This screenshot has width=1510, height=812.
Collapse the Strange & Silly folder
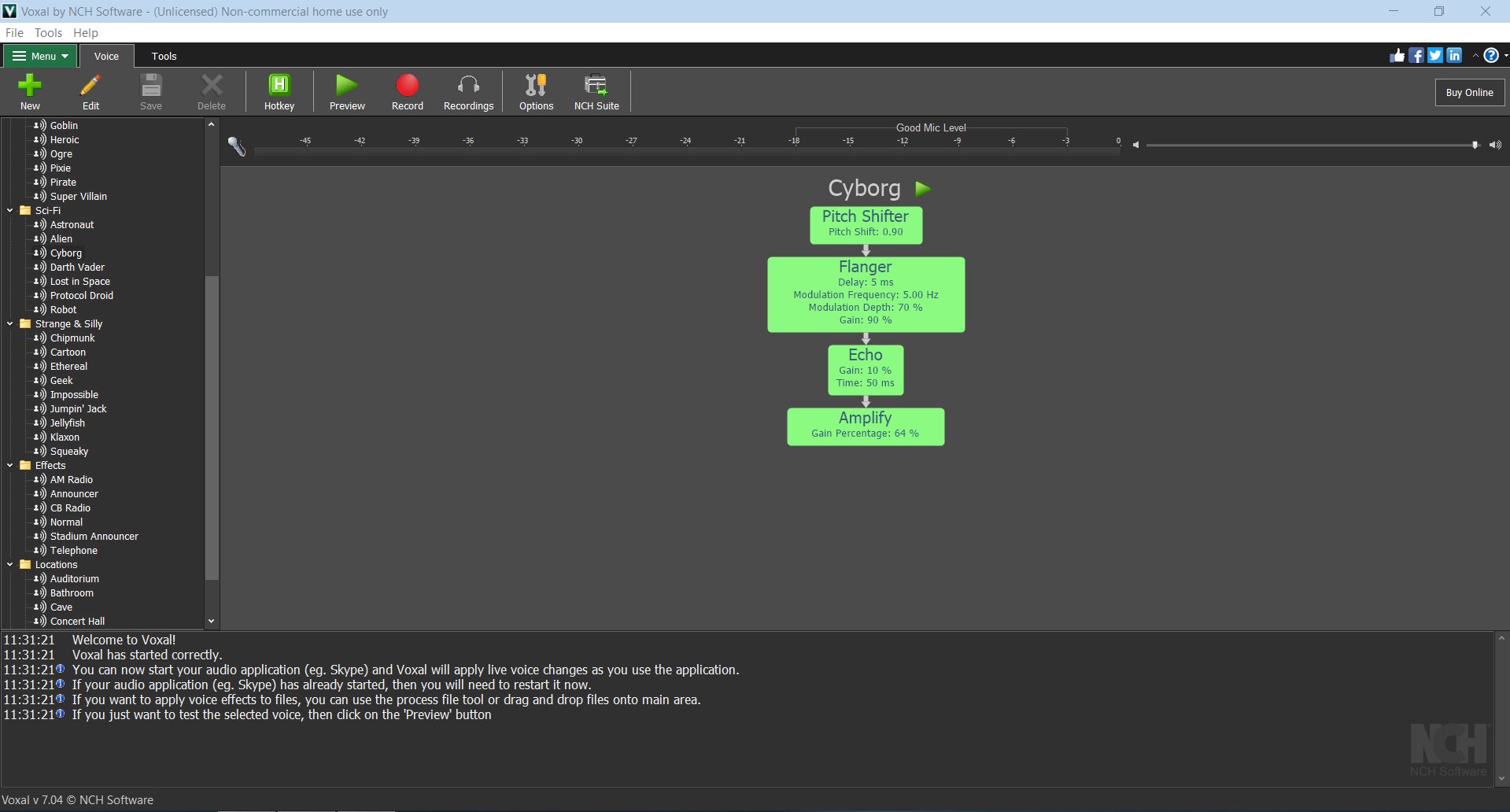10,324
